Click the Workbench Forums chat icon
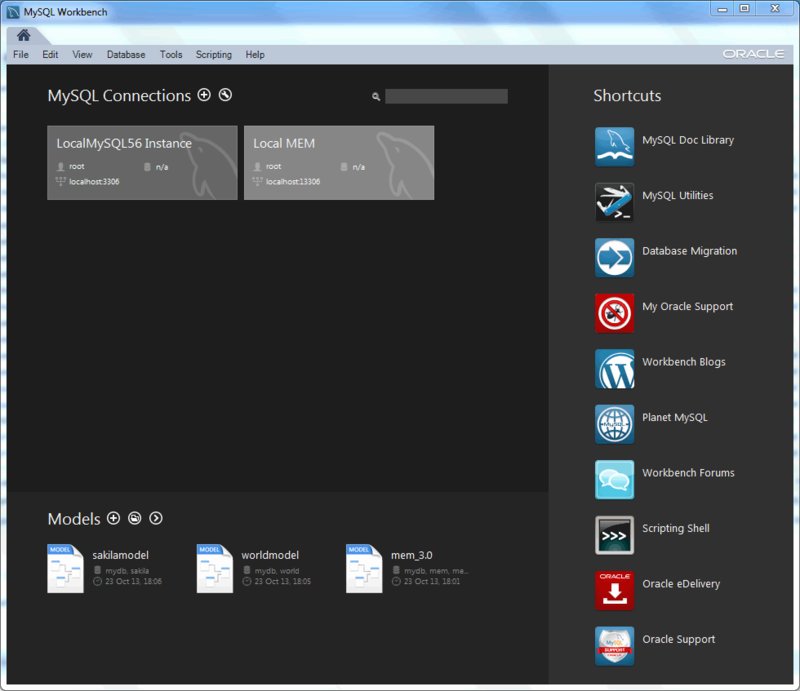Image resolution: width=800 pixels, height=691 pixels. [614, 480]
